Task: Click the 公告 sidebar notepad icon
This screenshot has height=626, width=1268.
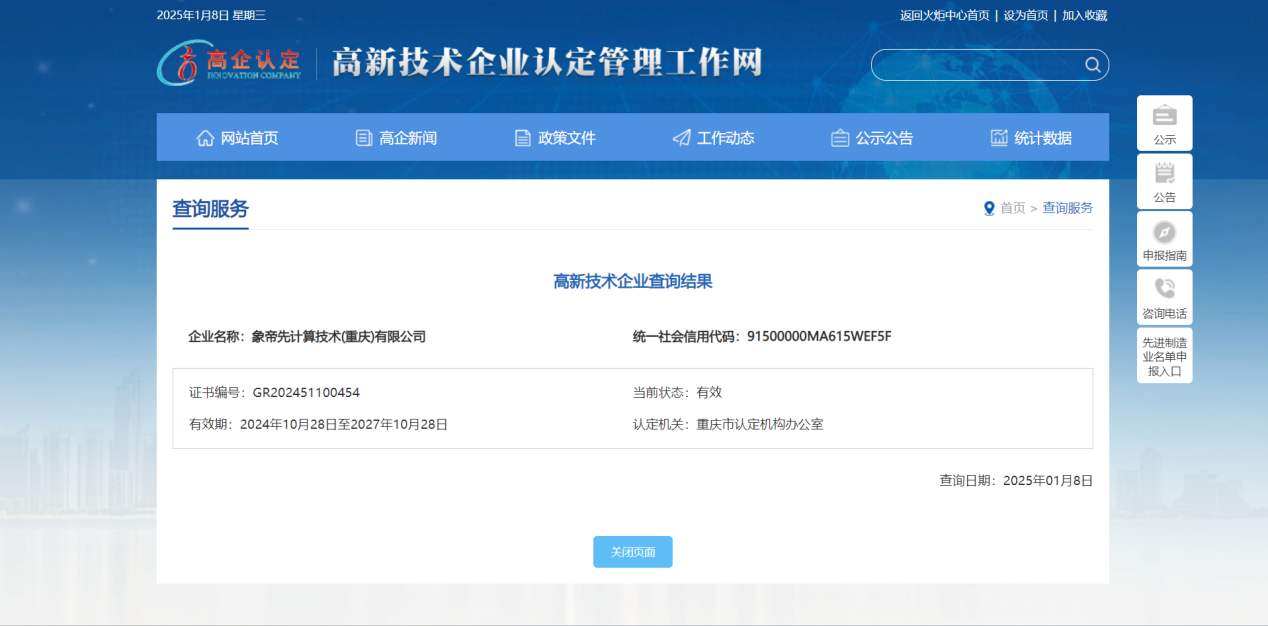Action: (x=1164, y=173)
